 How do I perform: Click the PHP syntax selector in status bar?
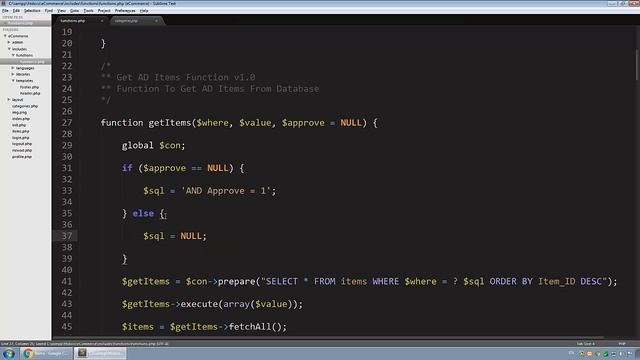point(622,344)
